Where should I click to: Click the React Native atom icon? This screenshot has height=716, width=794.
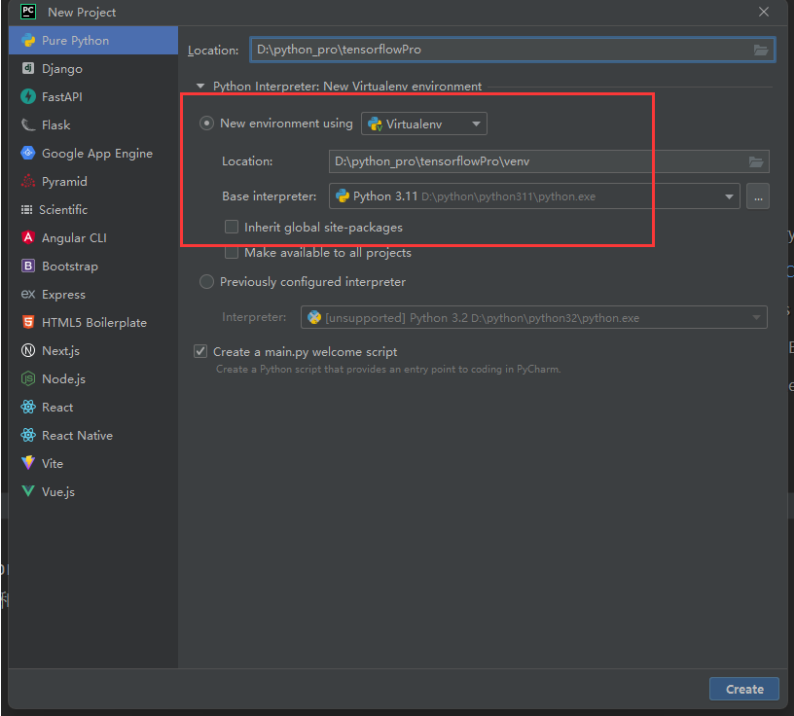click(x=28, y=435)
